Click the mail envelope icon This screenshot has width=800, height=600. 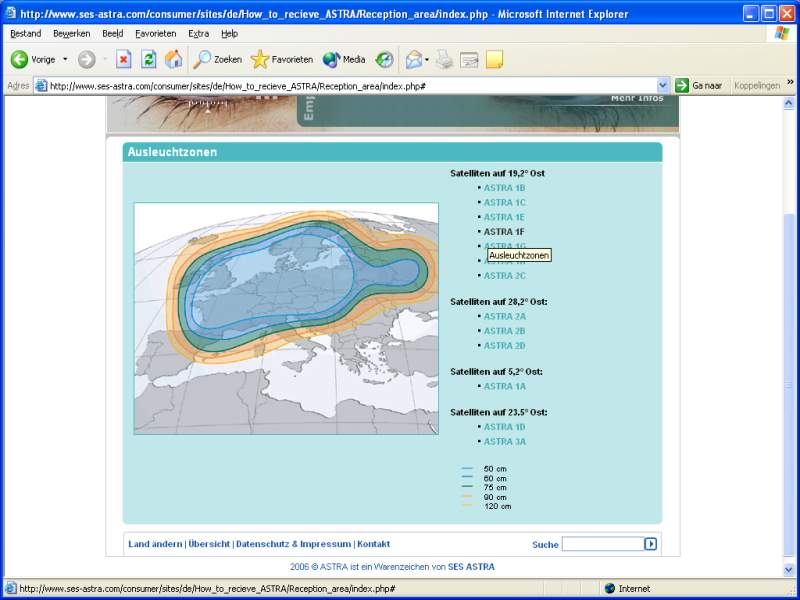pyautogui.click(x=414, y=60)
